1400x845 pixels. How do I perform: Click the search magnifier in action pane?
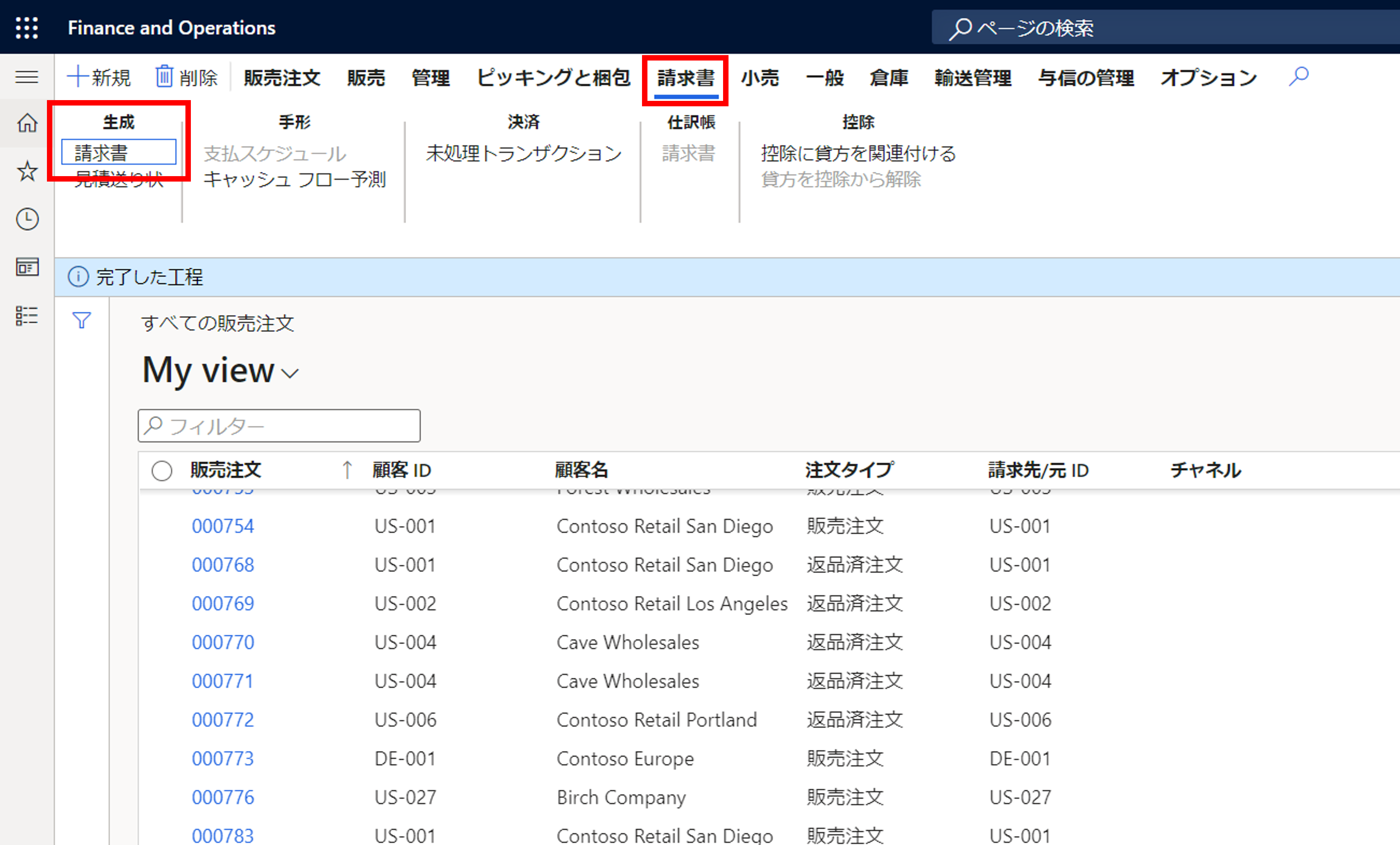1299,77
